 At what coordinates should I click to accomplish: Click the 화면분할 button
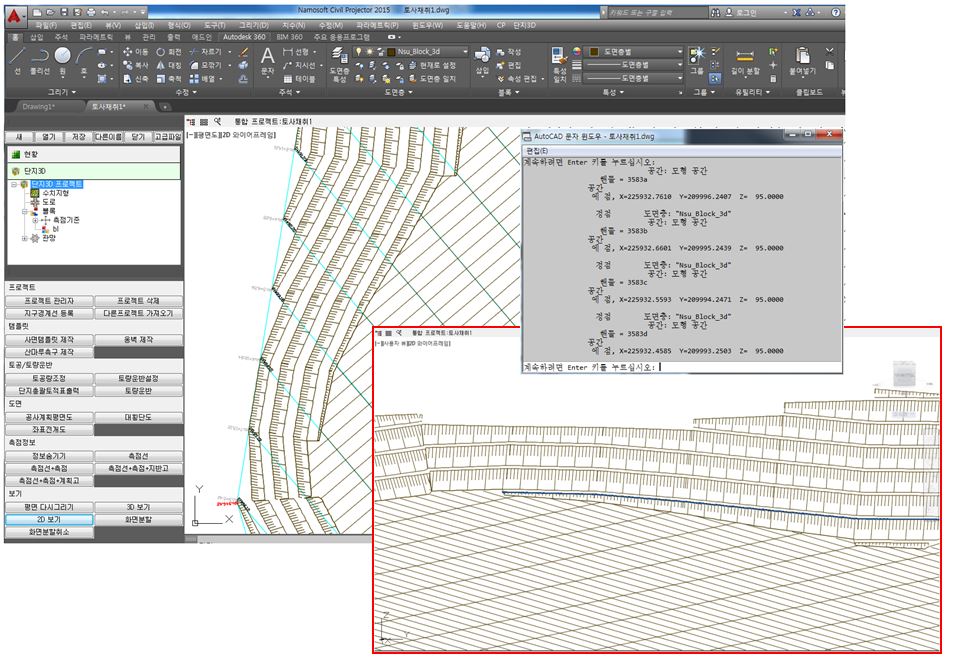coord(139,520)
